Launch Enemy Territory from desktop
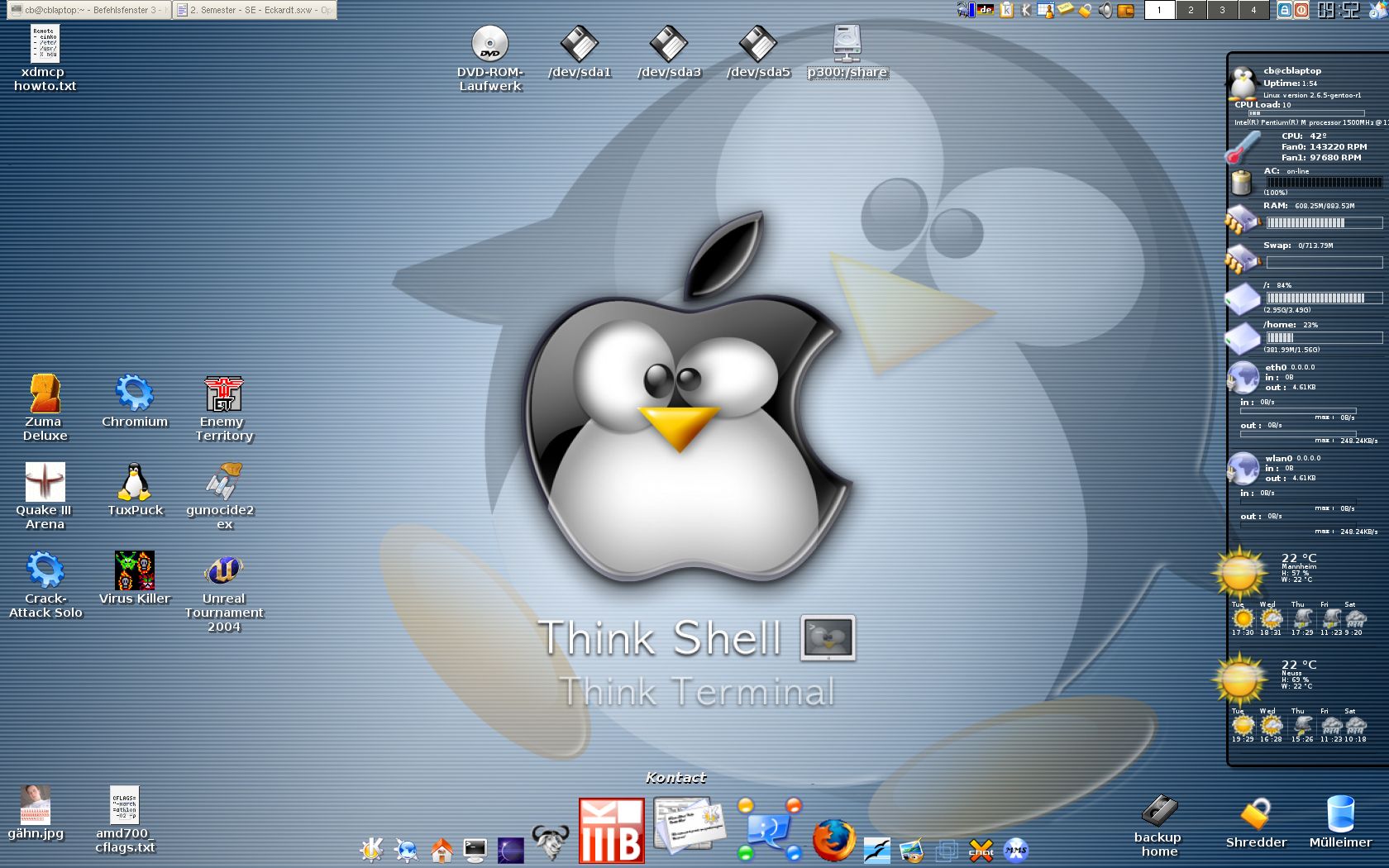 [x=223, y=408]
